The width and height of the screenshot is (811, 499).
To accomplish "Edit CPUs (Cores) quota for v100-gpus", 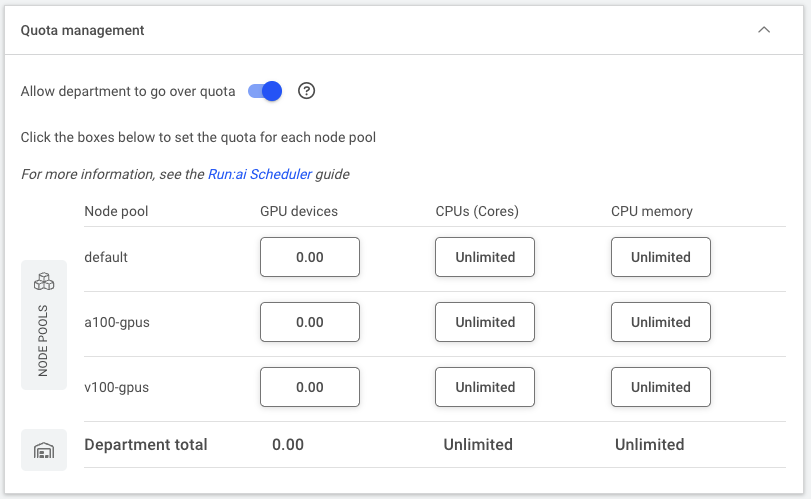I will [x=485, y=387].
